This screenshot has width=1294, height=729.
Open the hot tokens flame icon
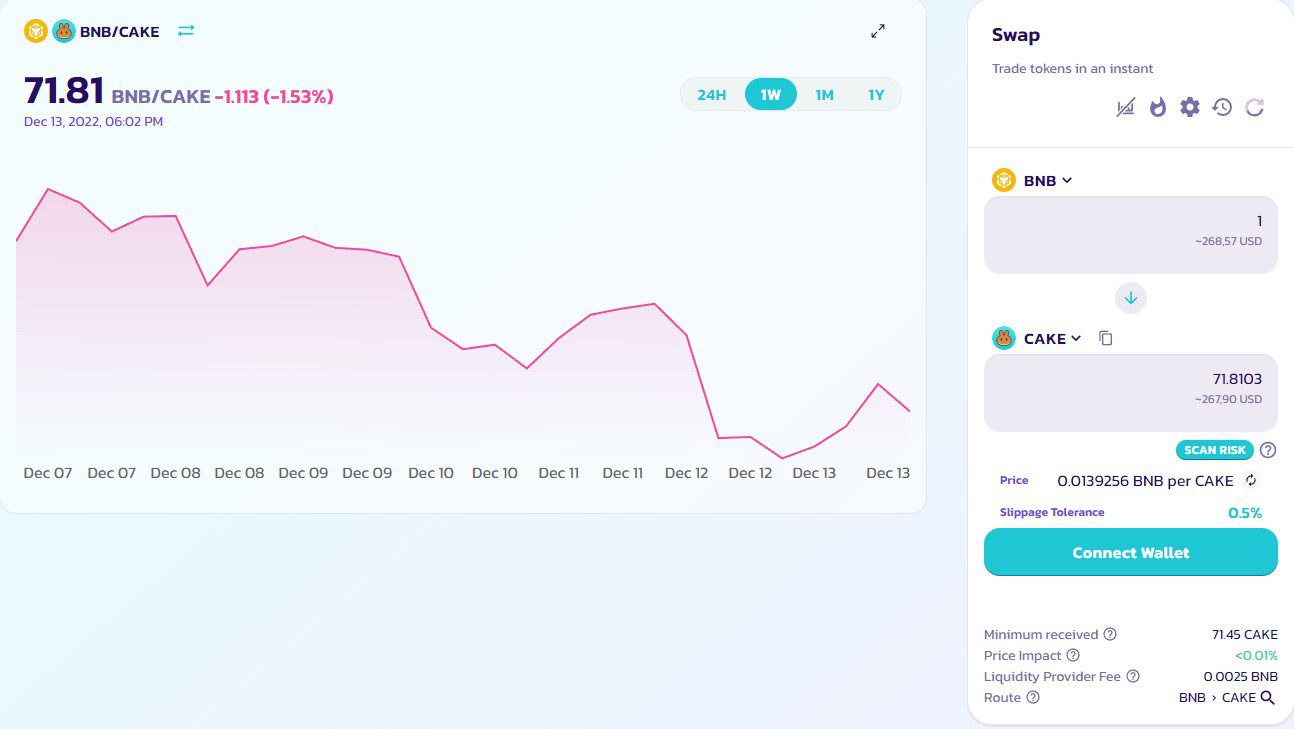pos(1158,107)
